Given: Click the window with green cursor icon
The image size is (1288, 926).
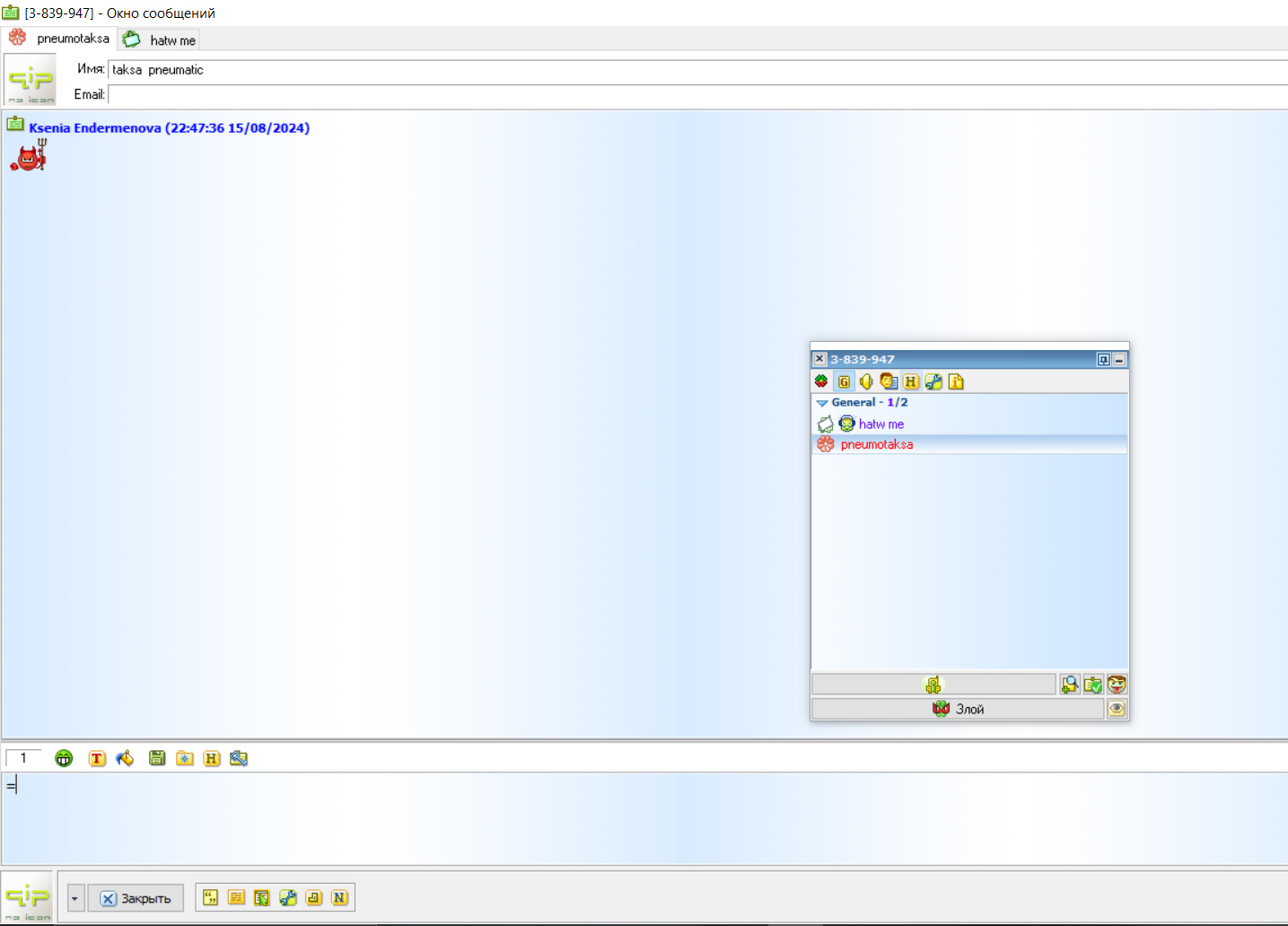Looking at the screenshot, I should pos(262,897).
